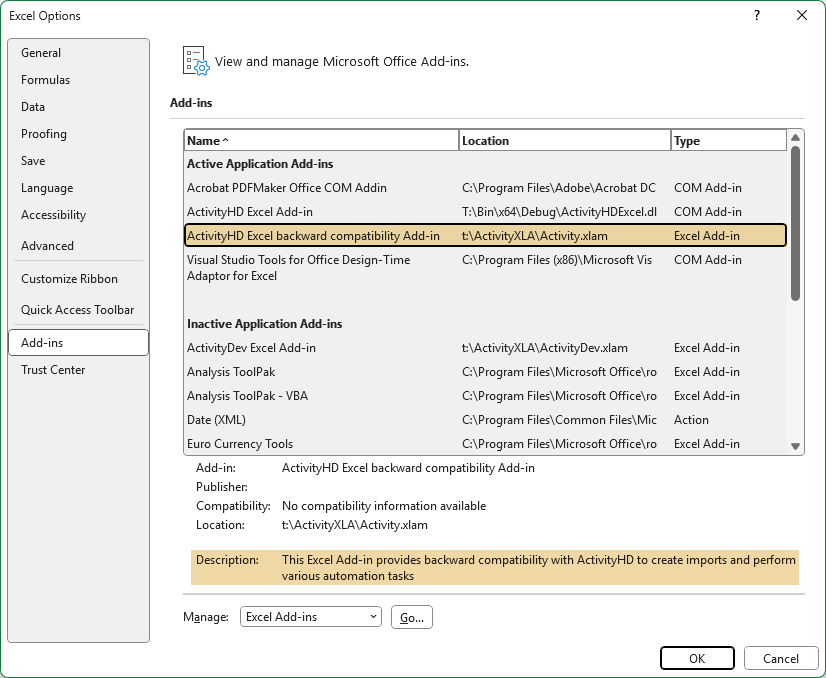Select Visual Studio Tools for Office row
Screen dimensions: 826x678
[485, 268]
